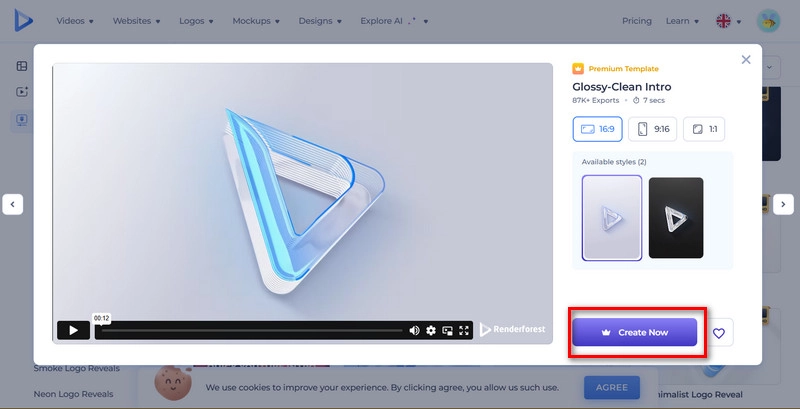Open the user profile avatar
The image size is (800, 409).
click(768, 21)
